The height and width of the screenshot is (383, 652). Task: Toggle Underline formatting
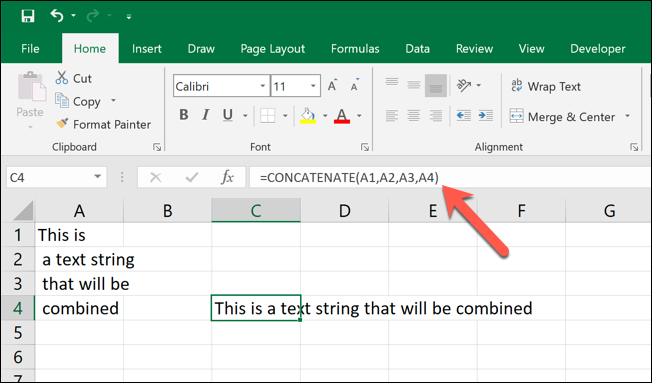227,115
